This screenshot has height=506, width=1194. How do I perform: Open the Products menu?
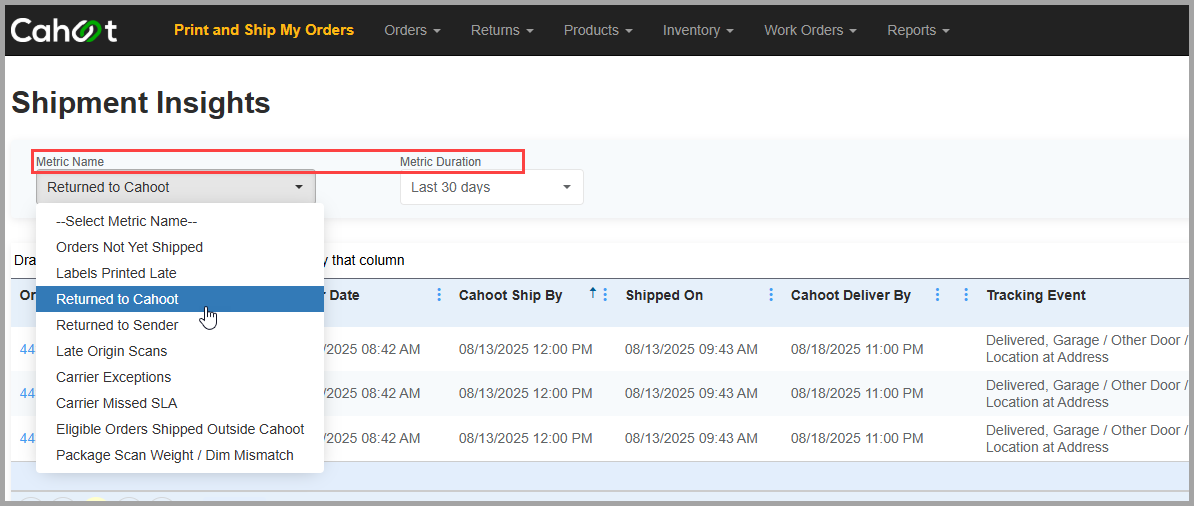[x=599, y=30]
